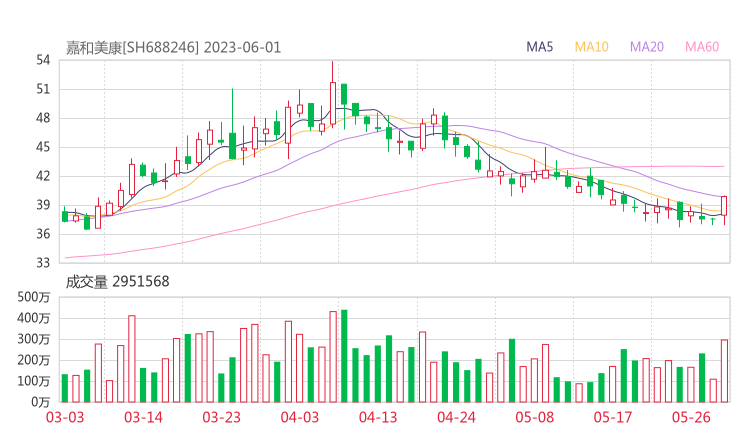Click the last red volume bar on right
The width and height of the screenshot is (740, 440).
(x=724, y=371)
